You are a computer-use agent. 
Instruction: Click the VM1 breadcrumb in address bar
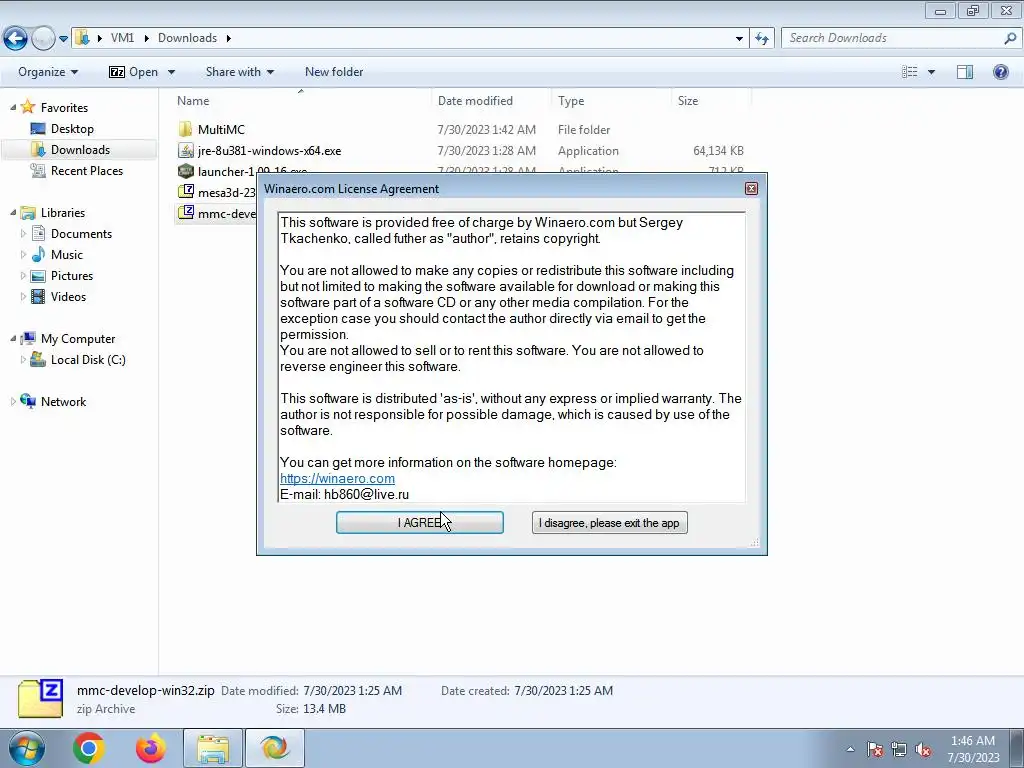coord(122,38)
